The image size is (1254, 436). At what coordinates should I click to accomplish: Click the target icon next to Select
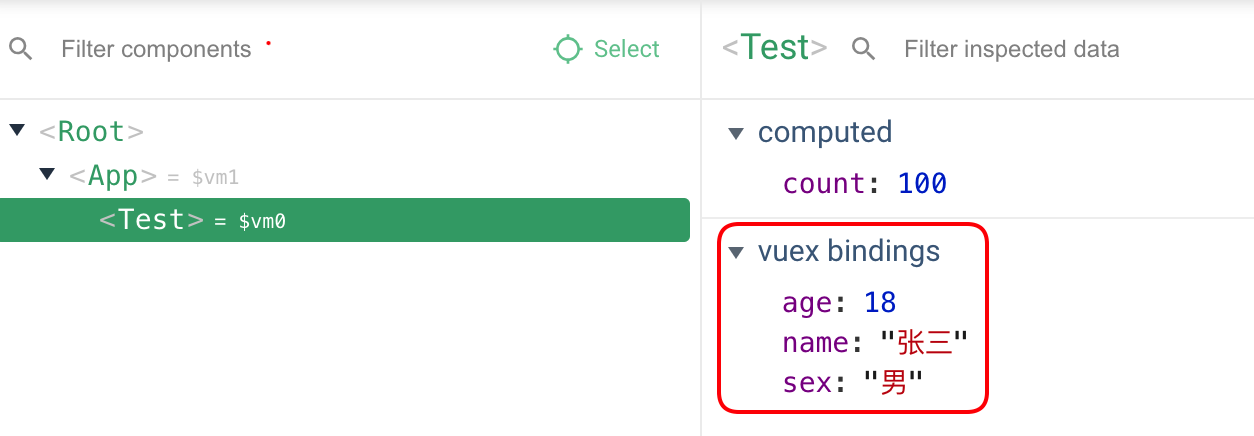567,49
